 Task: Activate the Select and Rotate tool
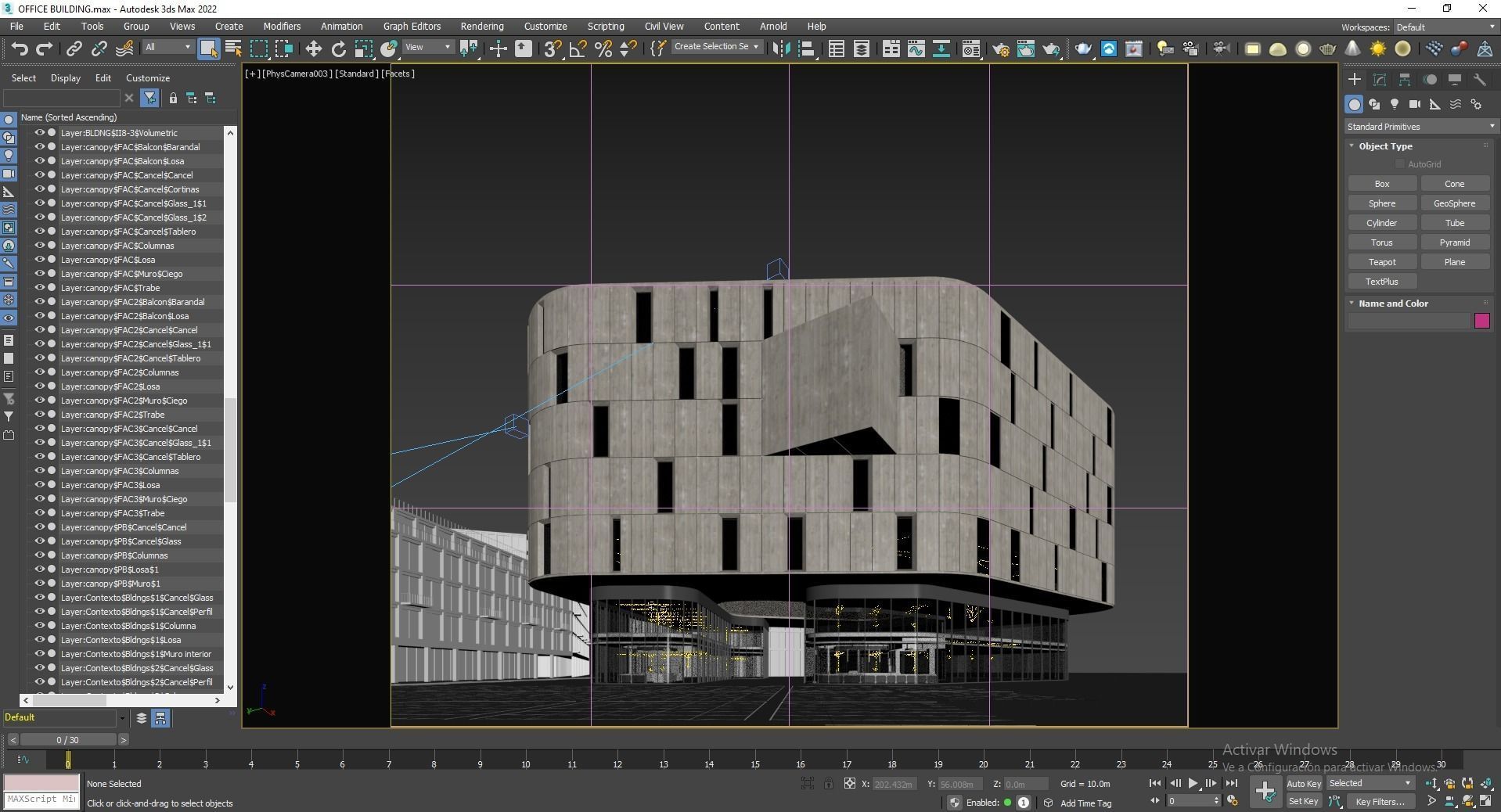click(338, 49)
